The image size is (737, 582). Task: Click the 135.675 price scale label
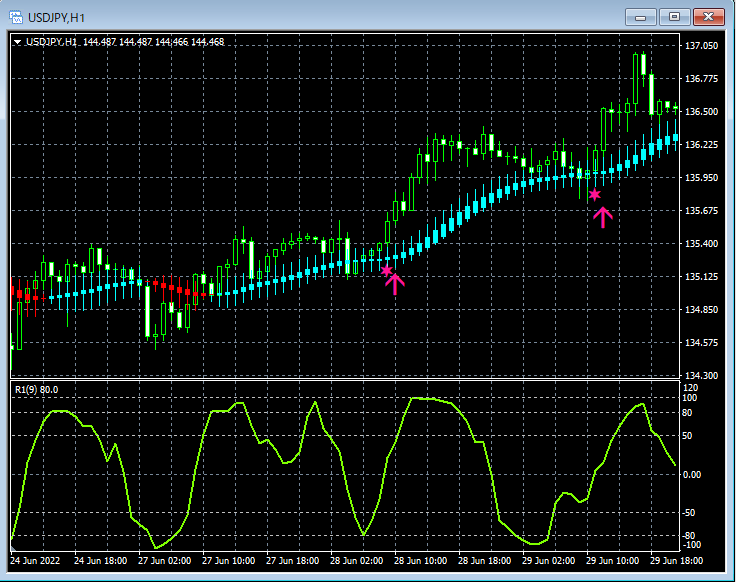[702, 211]
